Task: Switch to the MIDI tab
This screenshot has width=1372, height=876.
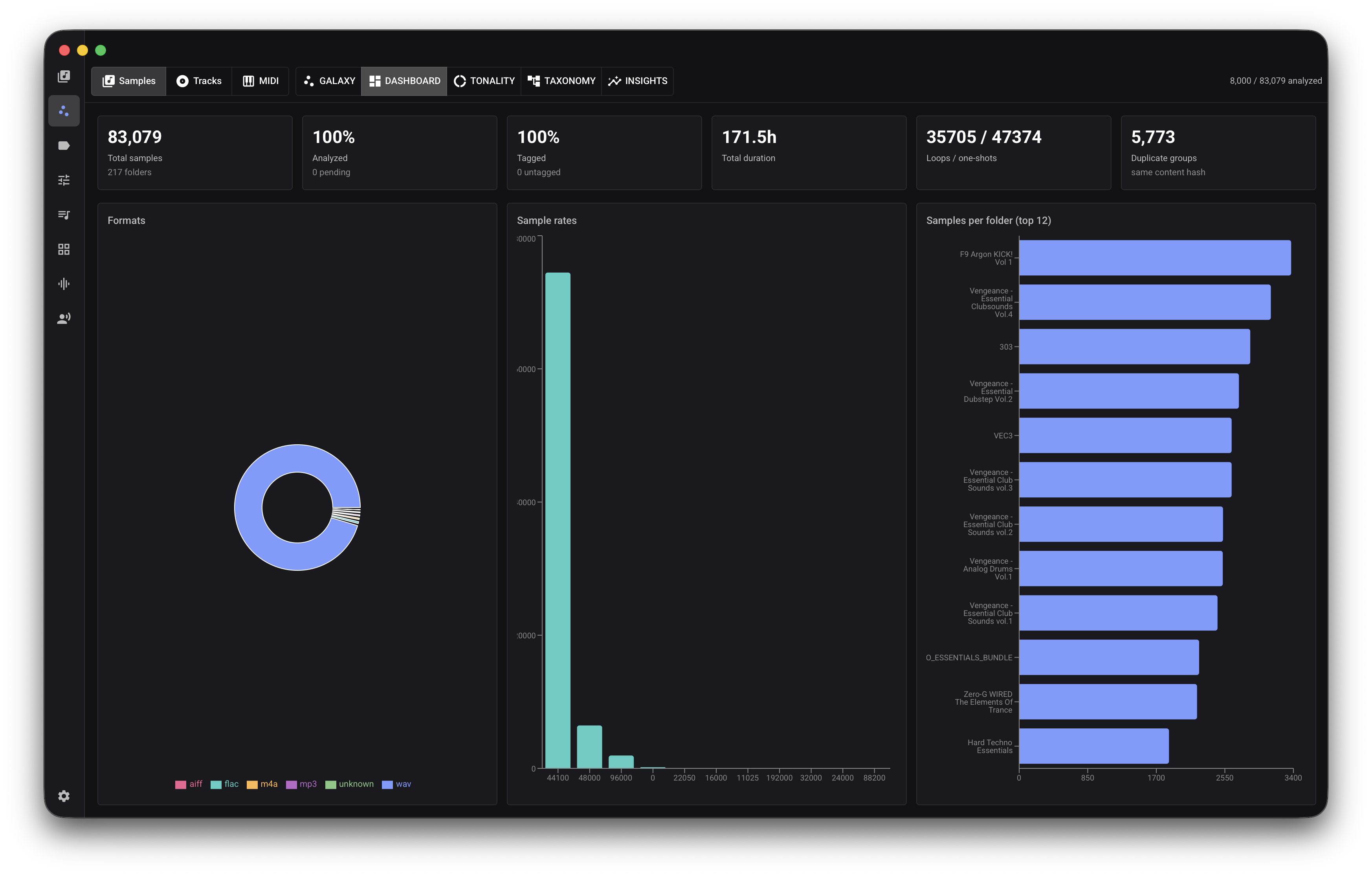Action: pyautogui.click(x=260, y=81)
